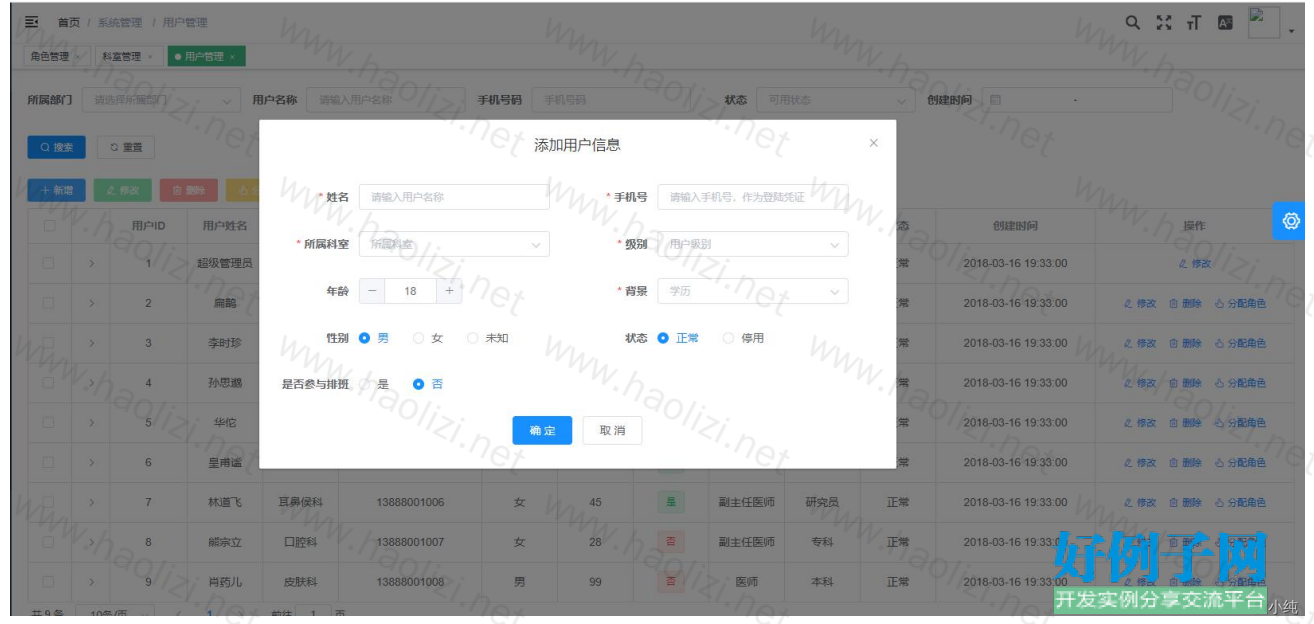The width and height of the screenshot is (1314, 624).
Task: Collapse sidebar with hamburger icon
Action: [x=31, y=22]
